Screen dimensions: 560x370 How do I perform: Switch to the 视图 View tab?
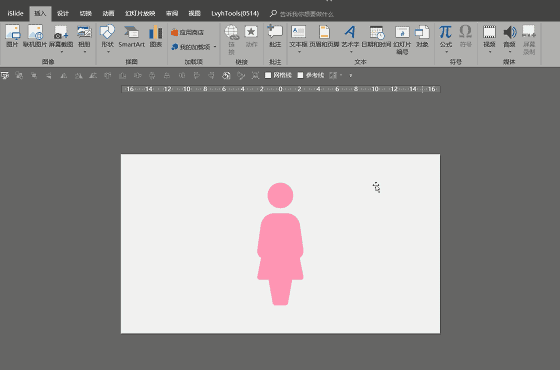pyautogui.click(x=195, y=14)
